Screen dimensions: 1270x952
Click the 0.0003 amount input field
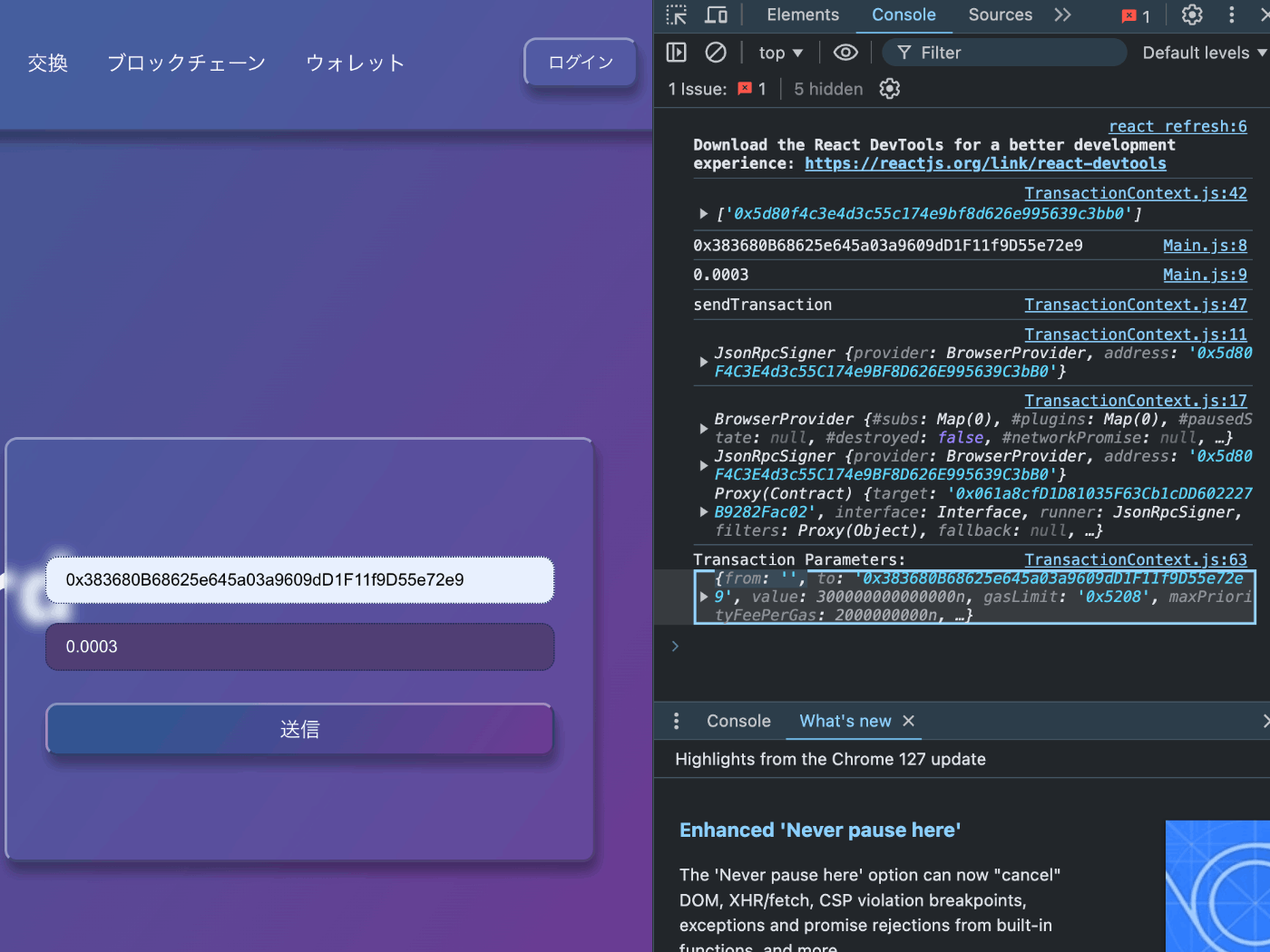[x=299, y=646]
